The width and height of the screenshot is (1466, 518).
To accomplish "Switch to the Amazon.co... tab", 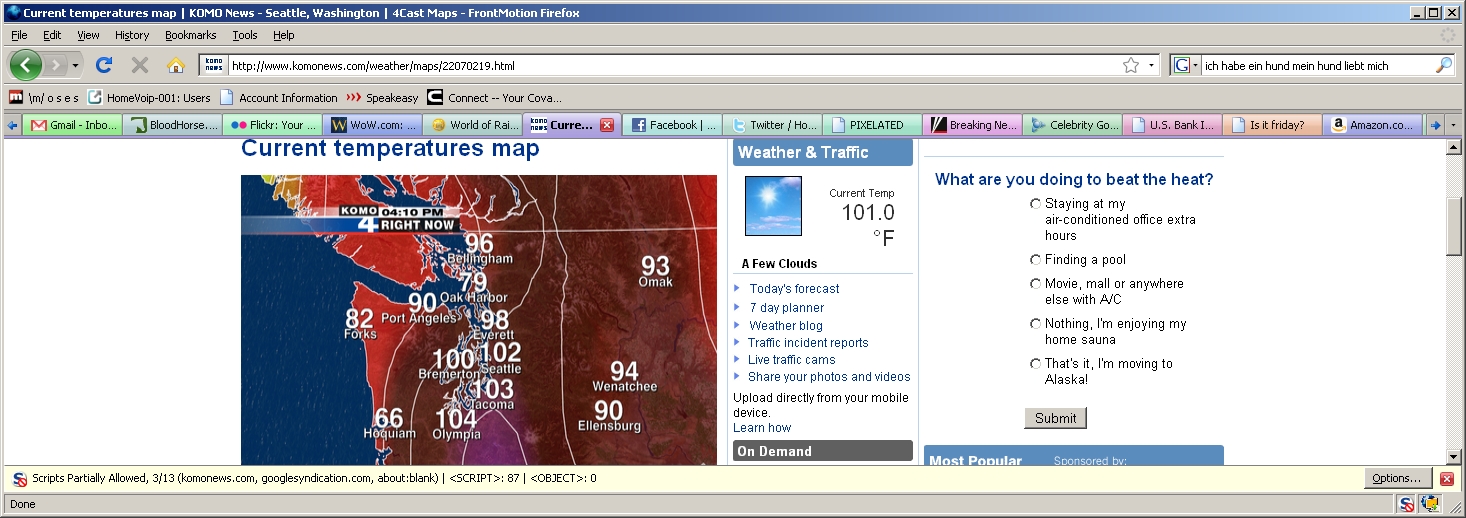I will (1373, 125).
